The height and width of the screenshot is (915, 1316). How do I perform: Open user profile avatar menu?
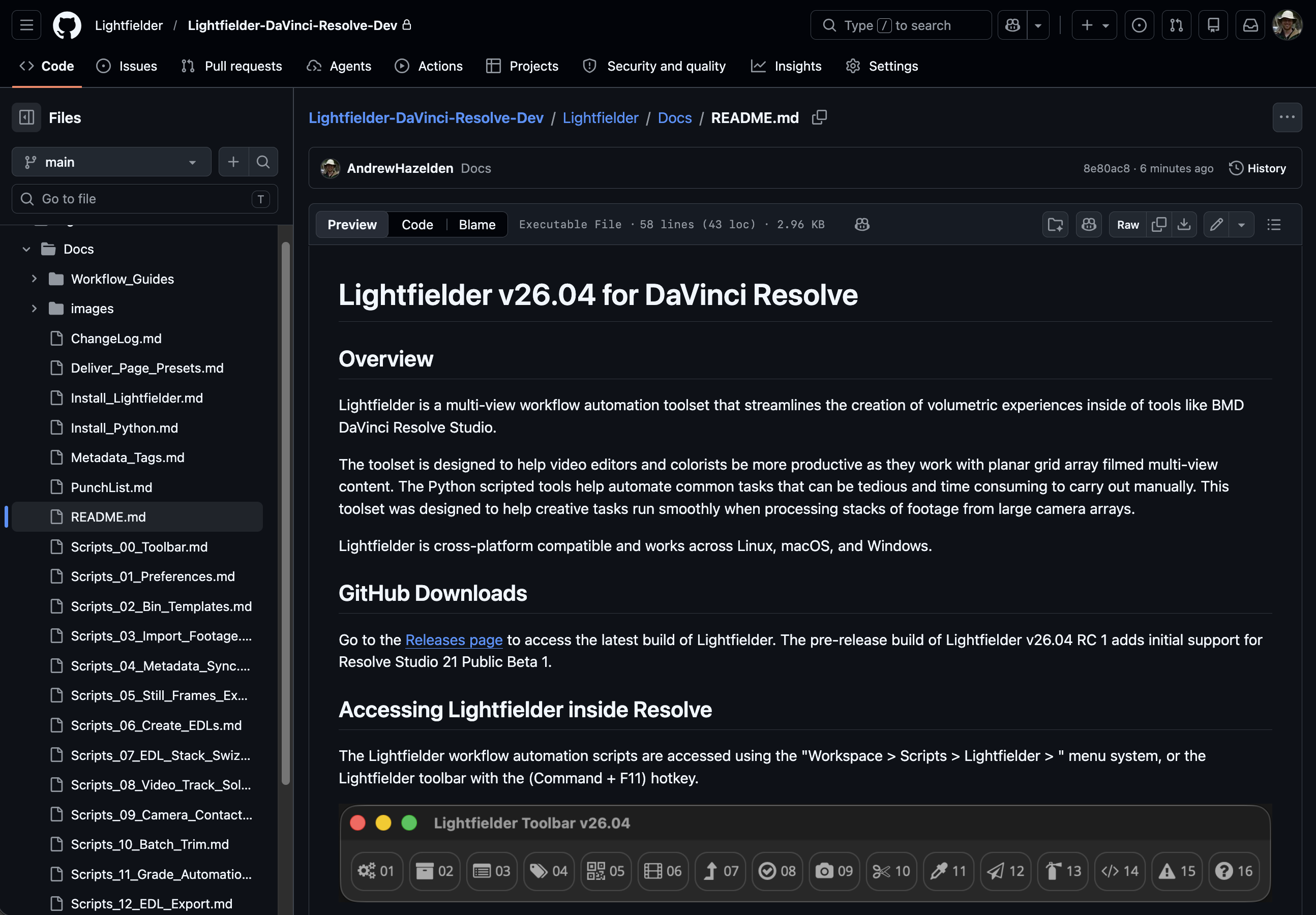pos(1287,25)
